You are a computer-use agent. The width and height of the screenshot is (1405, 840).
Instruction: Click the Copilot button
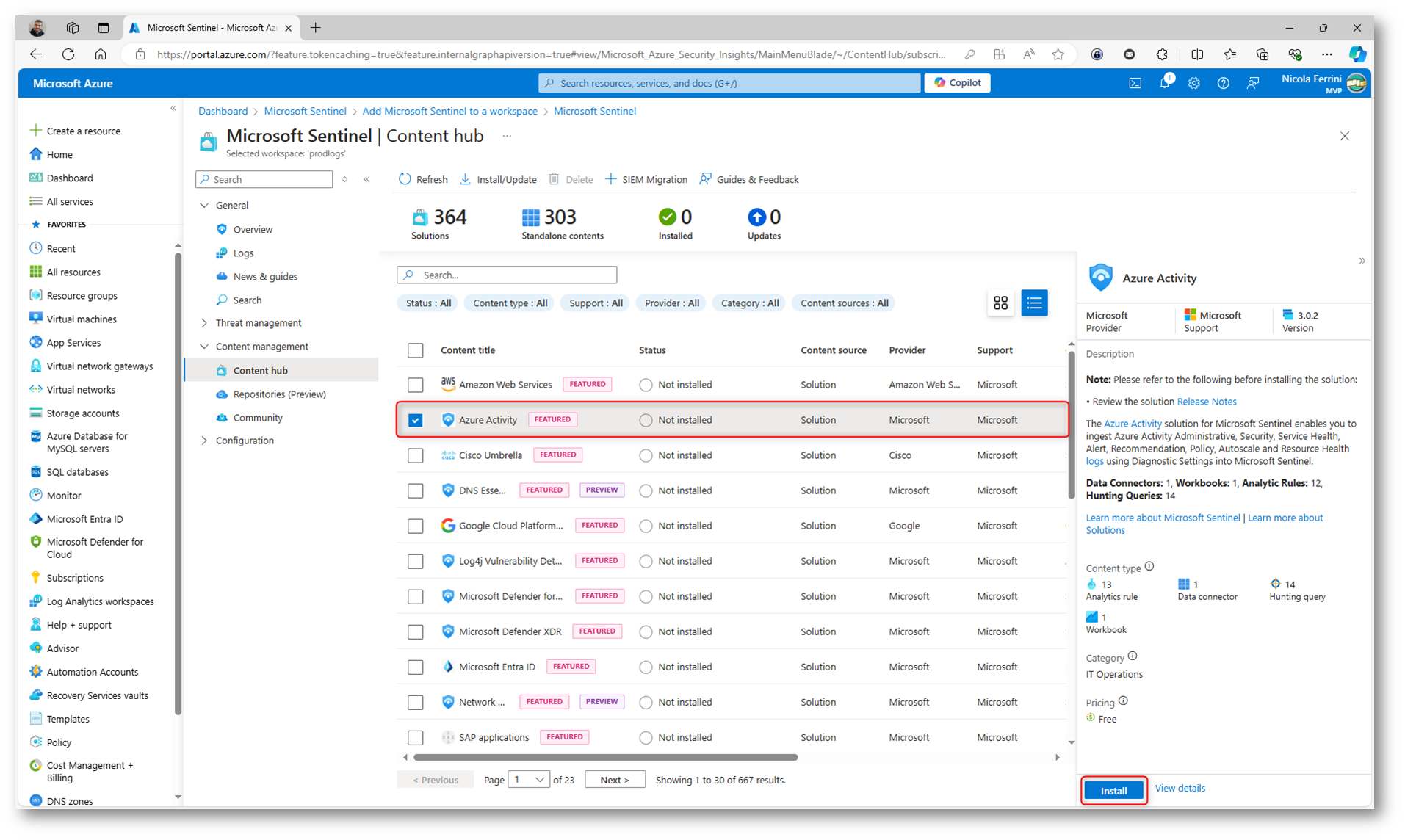tap(957, 83)
